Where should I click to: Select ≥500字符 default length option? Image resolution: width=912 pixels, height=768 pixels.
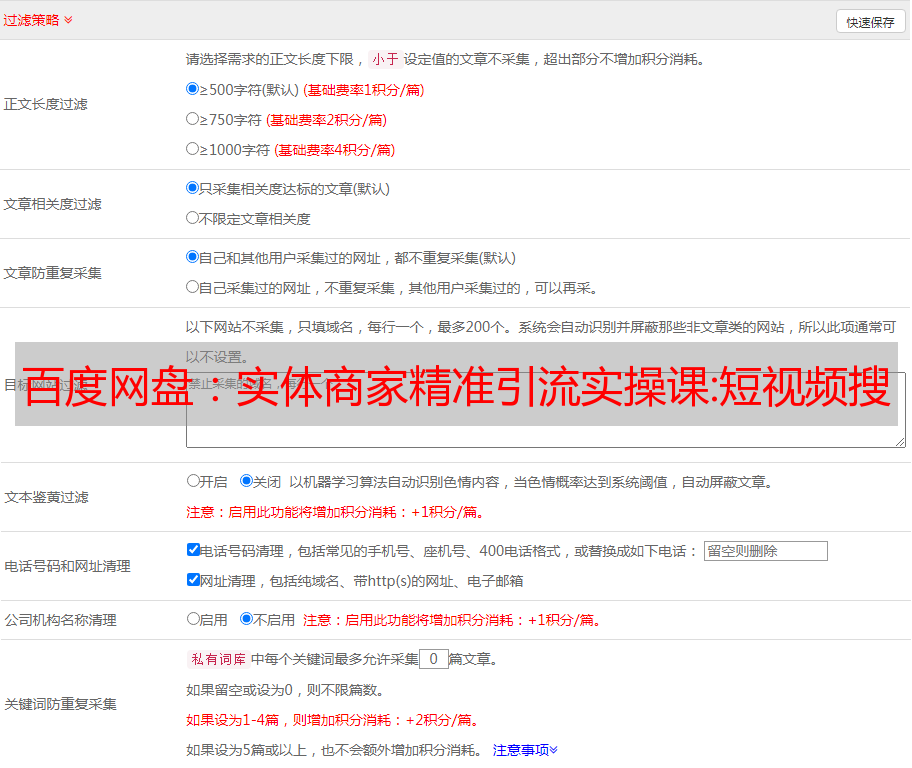coord(193,89)
